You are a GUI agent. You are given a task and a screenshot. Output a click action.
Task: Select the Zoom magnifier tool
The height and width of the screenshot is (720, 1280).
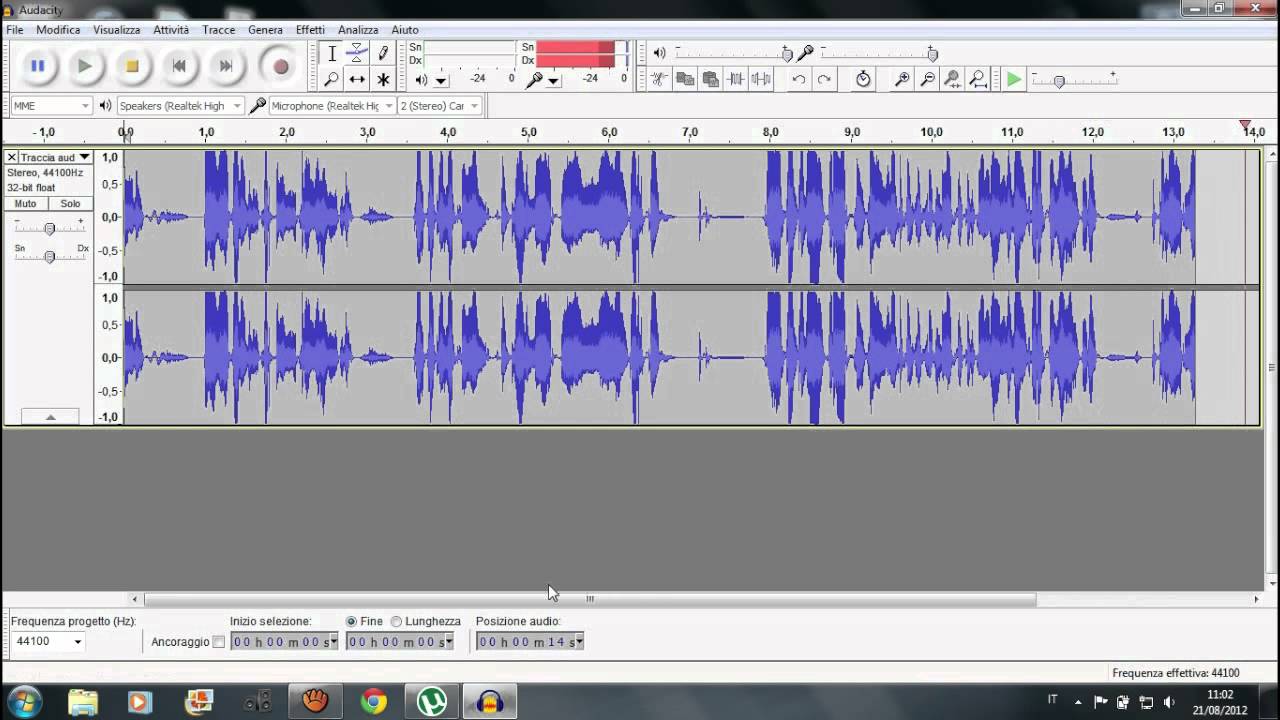click(x=332, y=79)
